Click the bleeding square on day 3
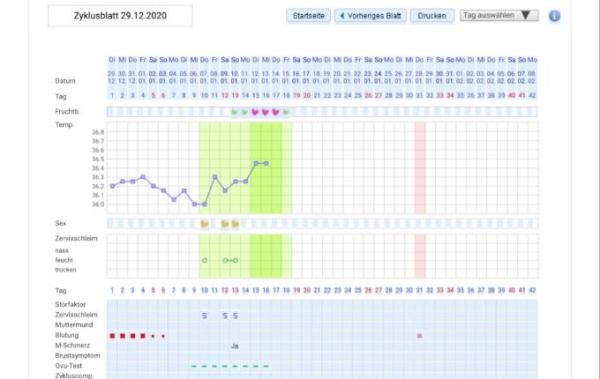Image resolution: width=600 pixels, height=379 pixels. coord(133,336)
